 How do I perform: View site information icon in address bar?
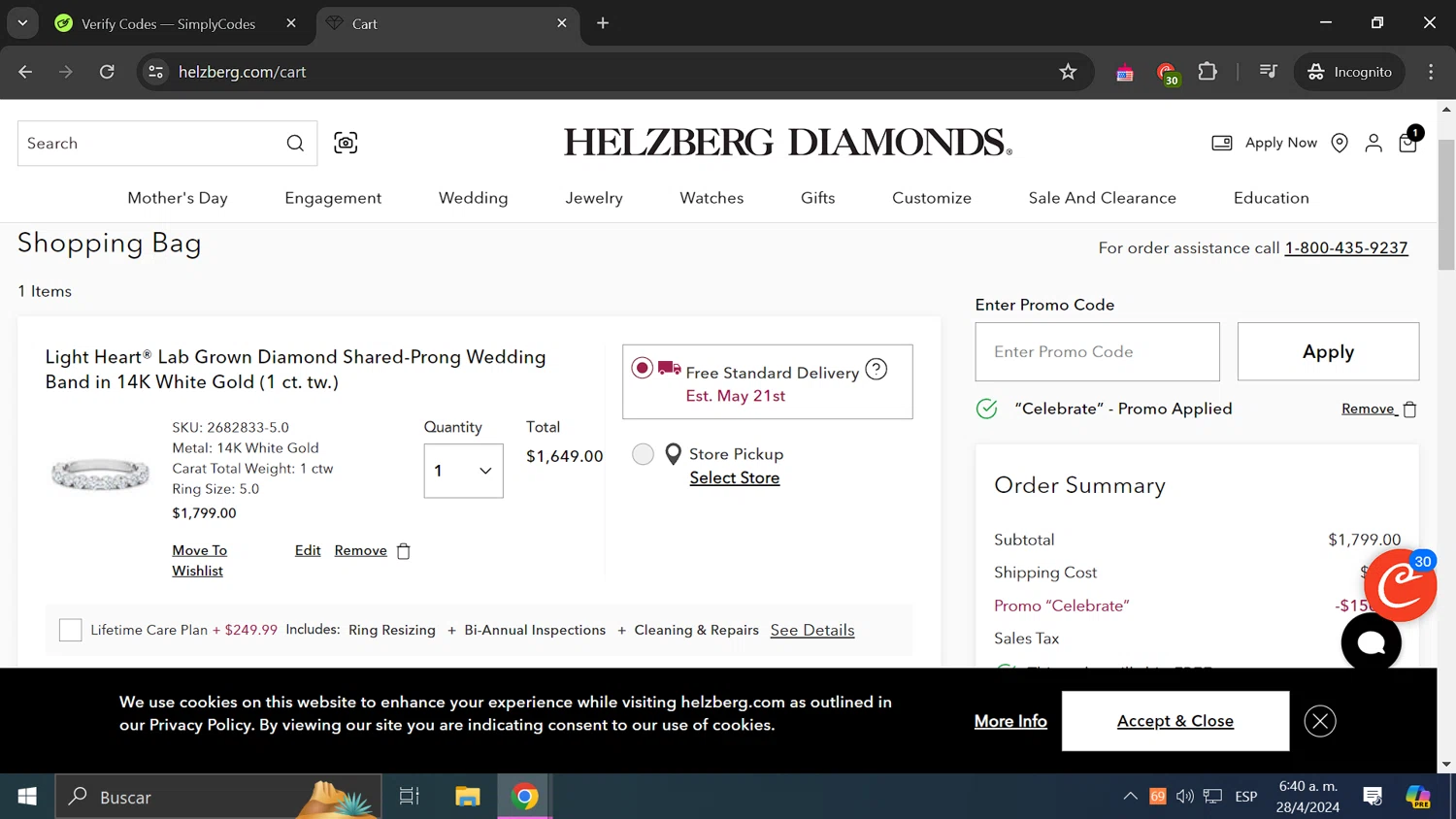pos(155,72)
